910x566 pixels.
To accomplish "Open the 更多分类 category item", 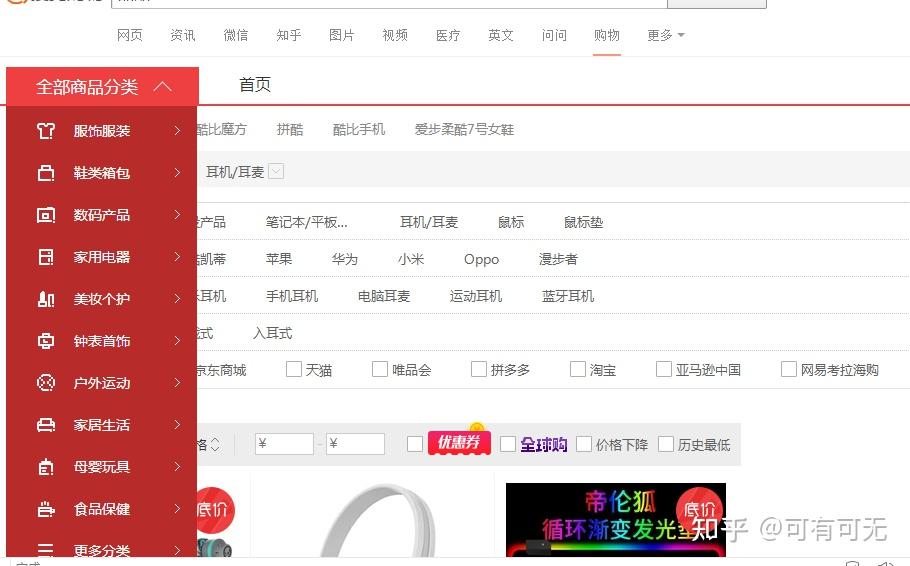I will tap(102, 550).
